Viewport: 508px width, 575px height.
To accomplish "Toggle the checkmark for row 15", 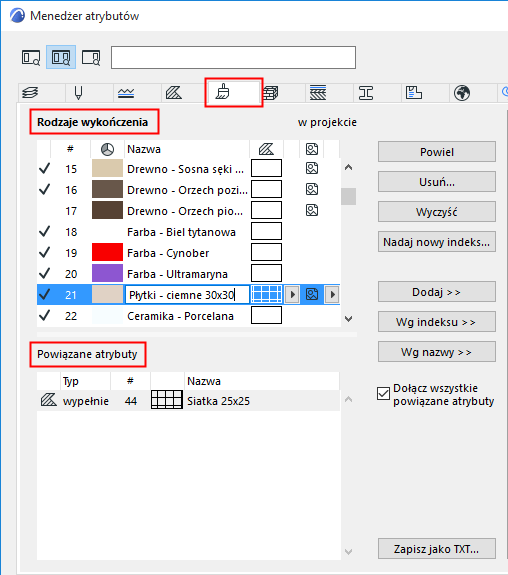I will 44,169.
